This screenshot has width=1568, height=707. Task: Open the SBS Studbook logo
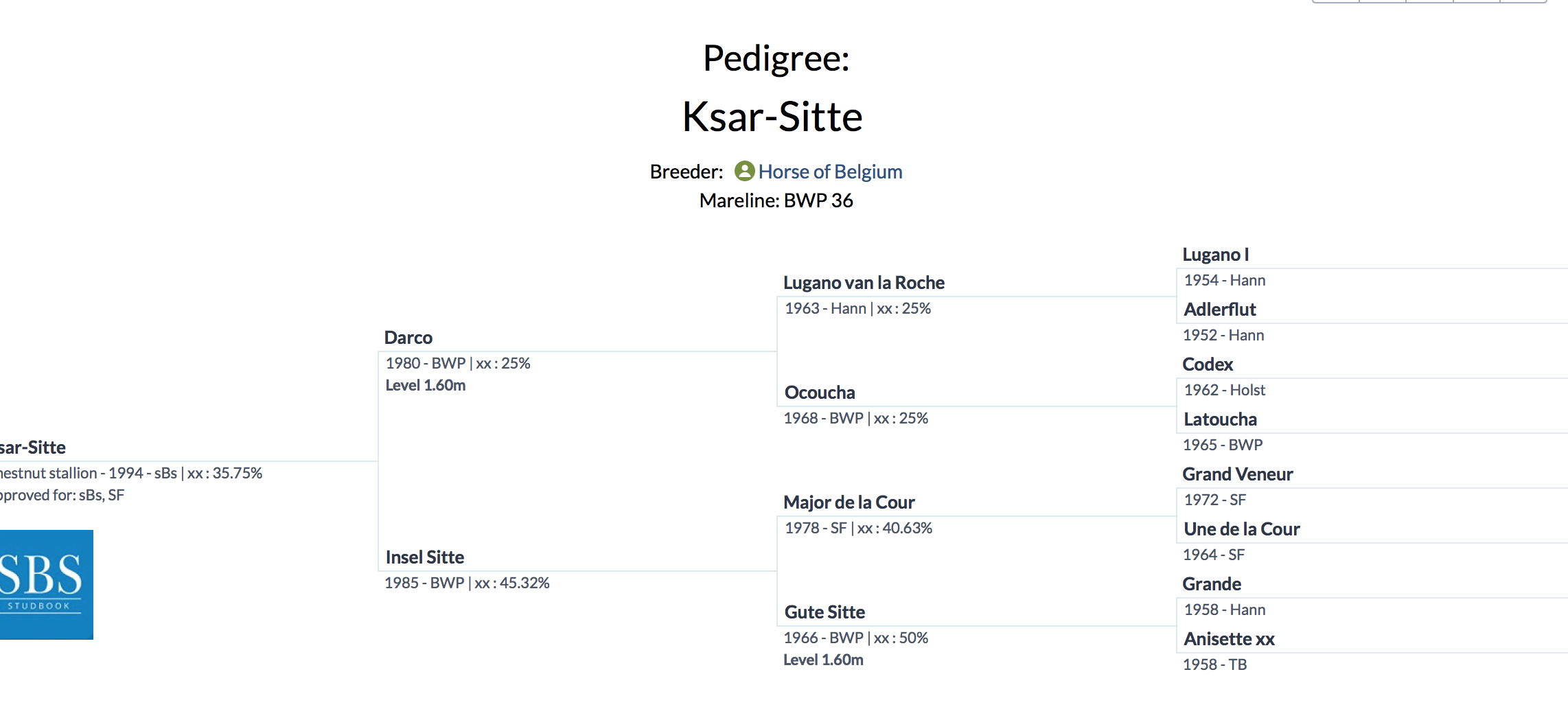tap(45, 584)
